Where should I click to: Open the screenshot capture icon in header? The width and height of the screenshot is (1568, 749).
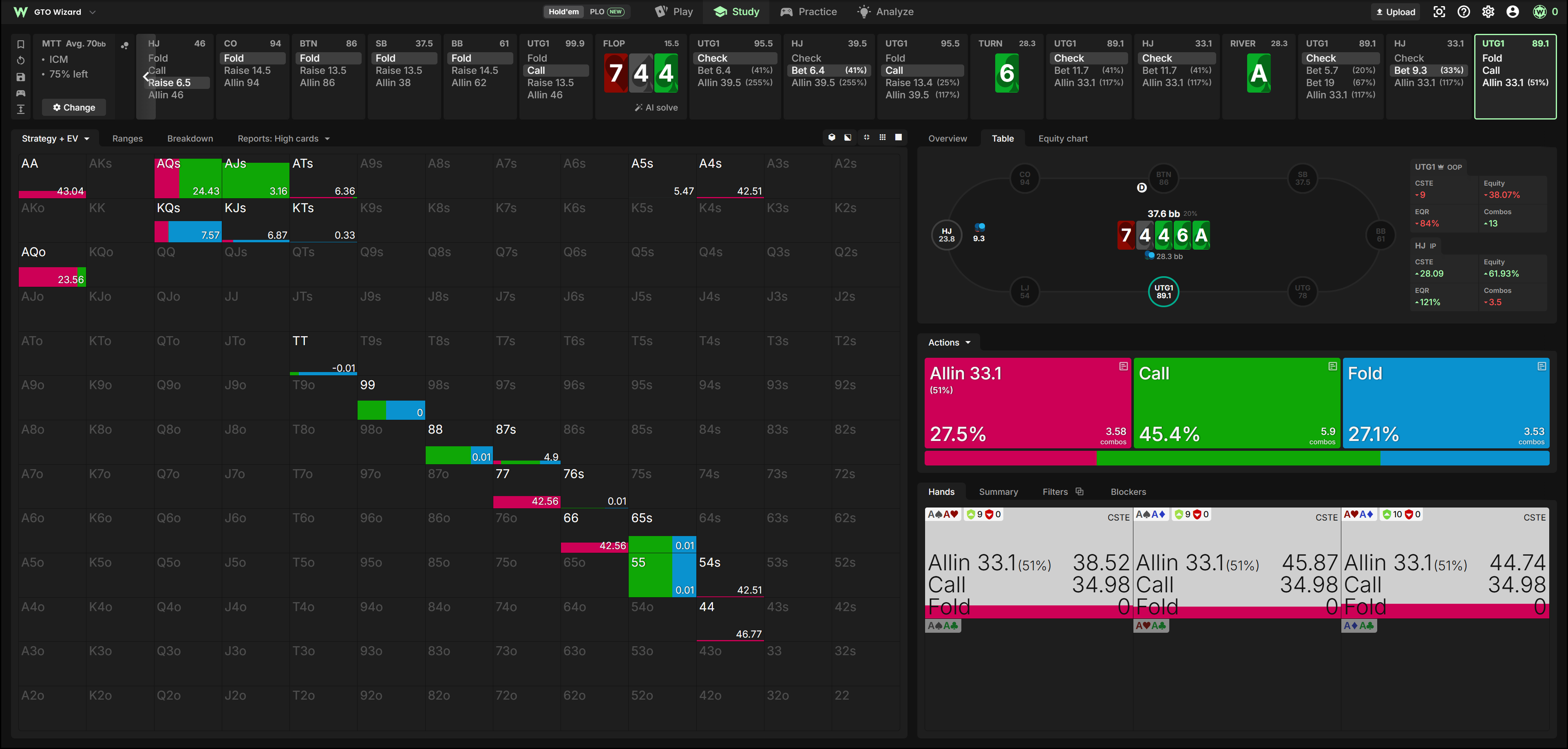(x=1440, y=11)
